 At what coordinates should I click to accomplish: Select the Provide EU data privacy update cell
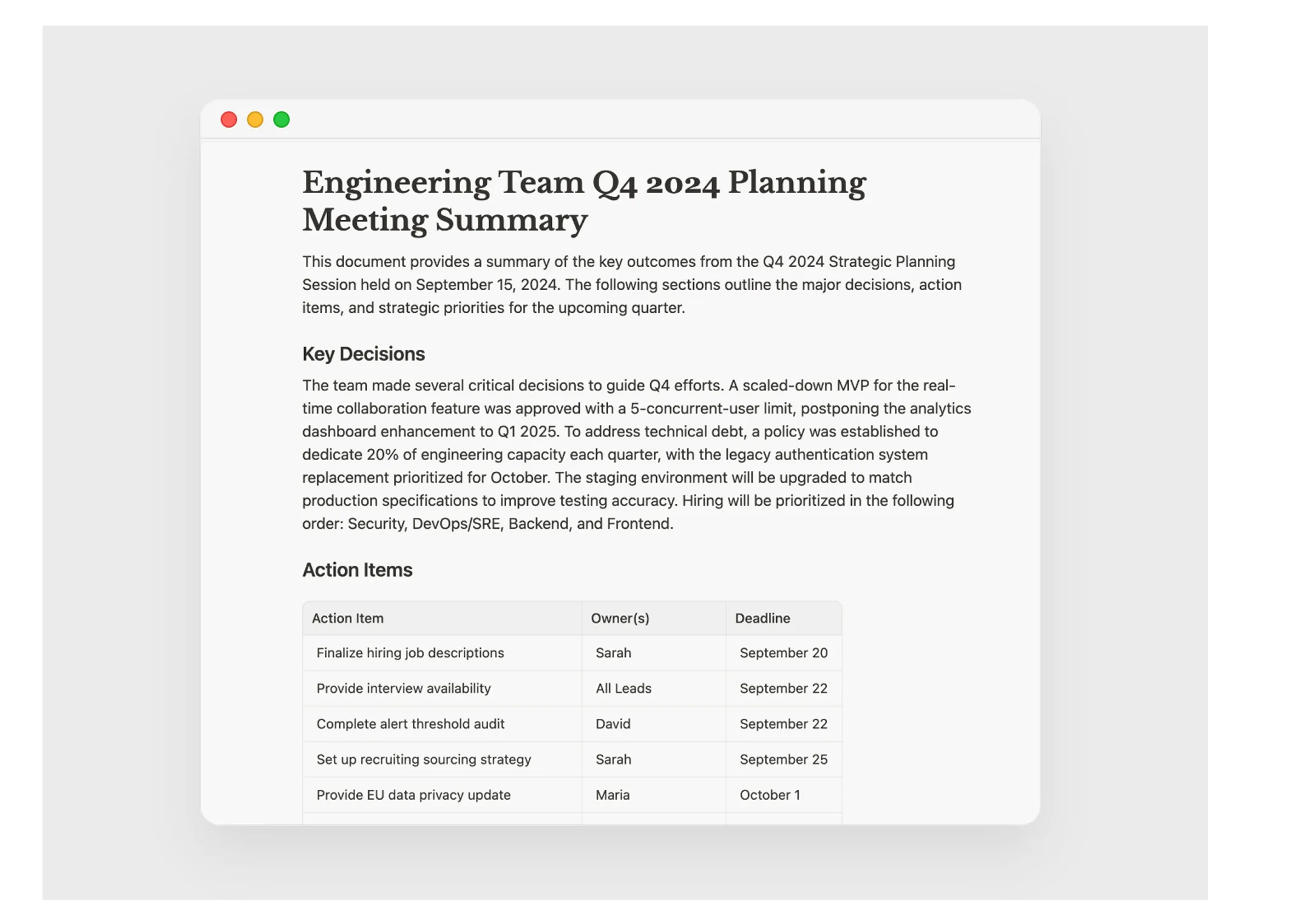[x=413, y=795]
